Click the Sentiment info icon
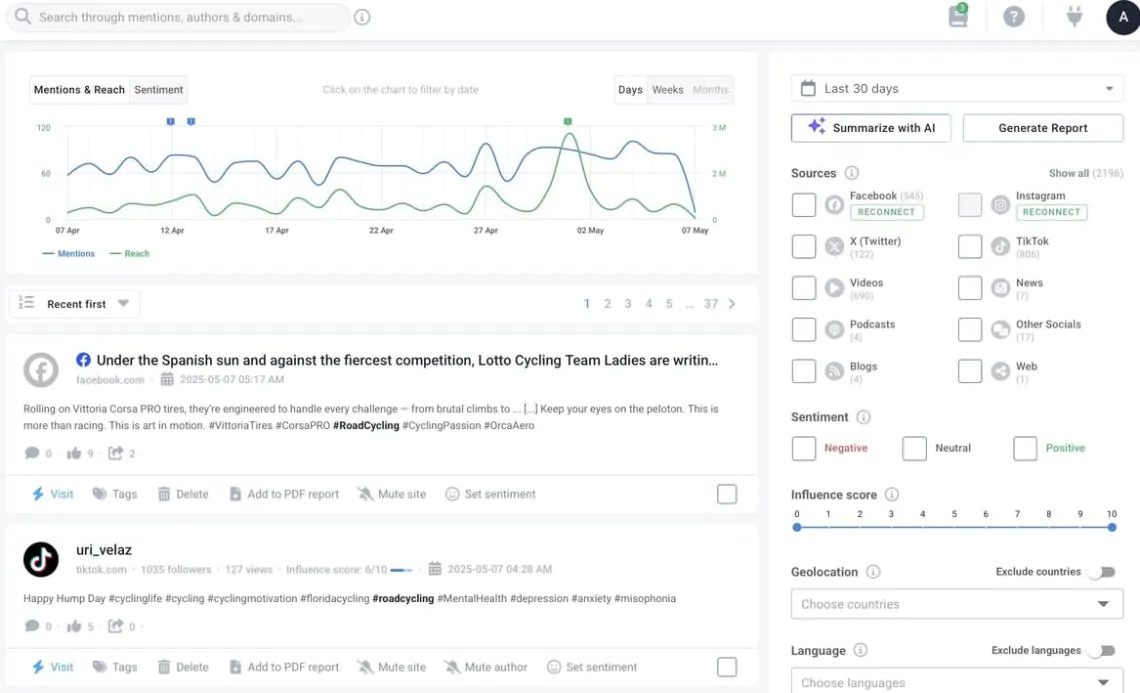The height and width of the screenshot is (693, 1140). pos(863,417)
